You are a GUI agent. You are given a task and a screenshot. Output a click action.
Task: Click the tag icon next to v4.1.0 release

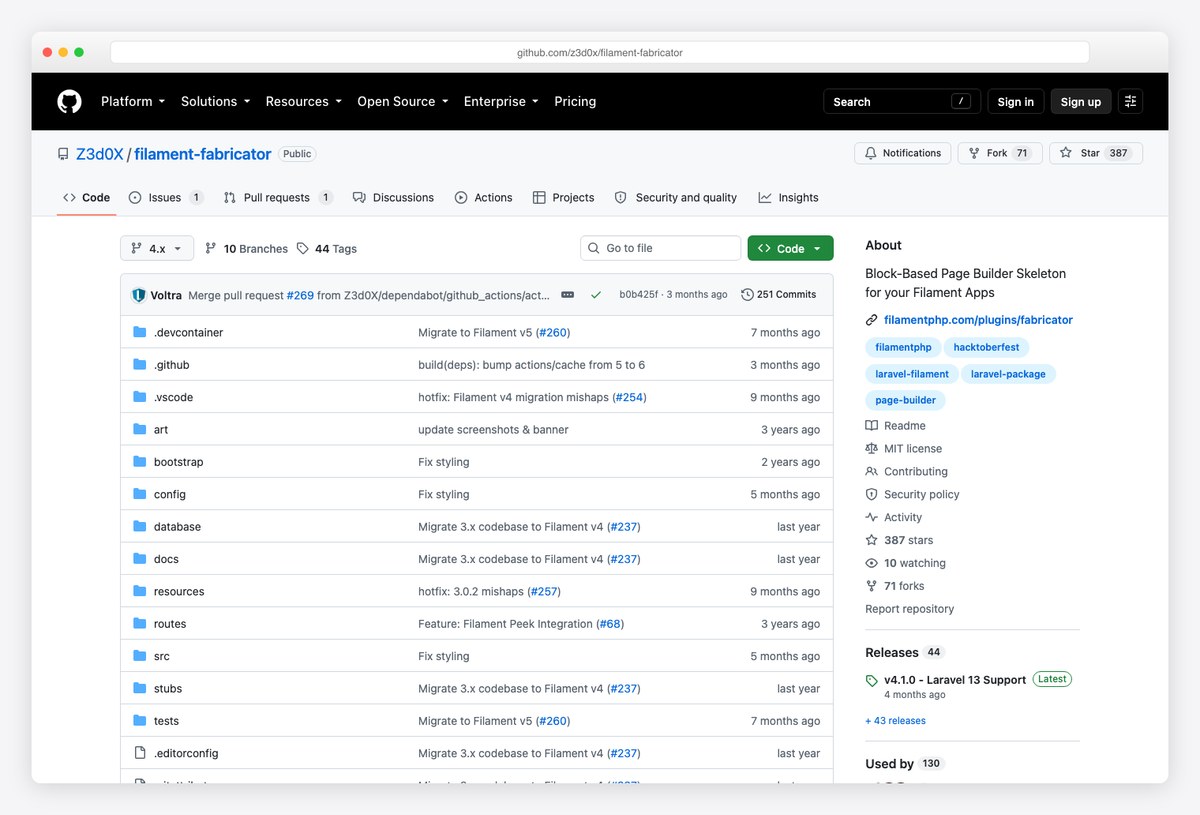[x=872, y=680]
